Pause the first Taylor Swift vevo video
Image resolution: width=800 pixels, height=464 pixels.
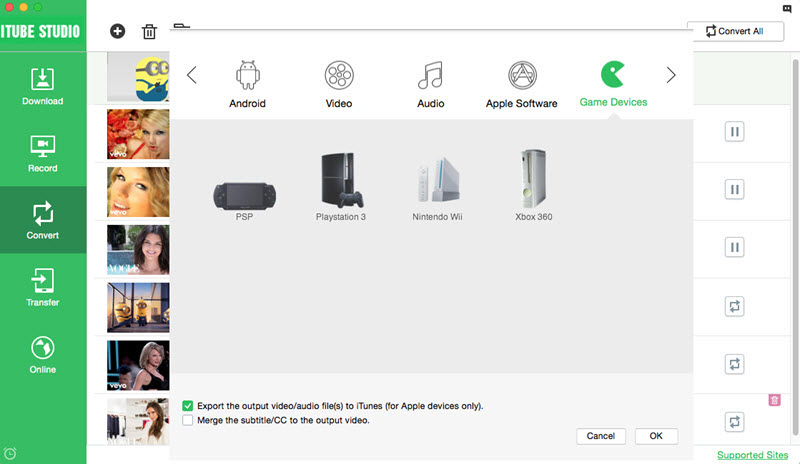point(734,132)
